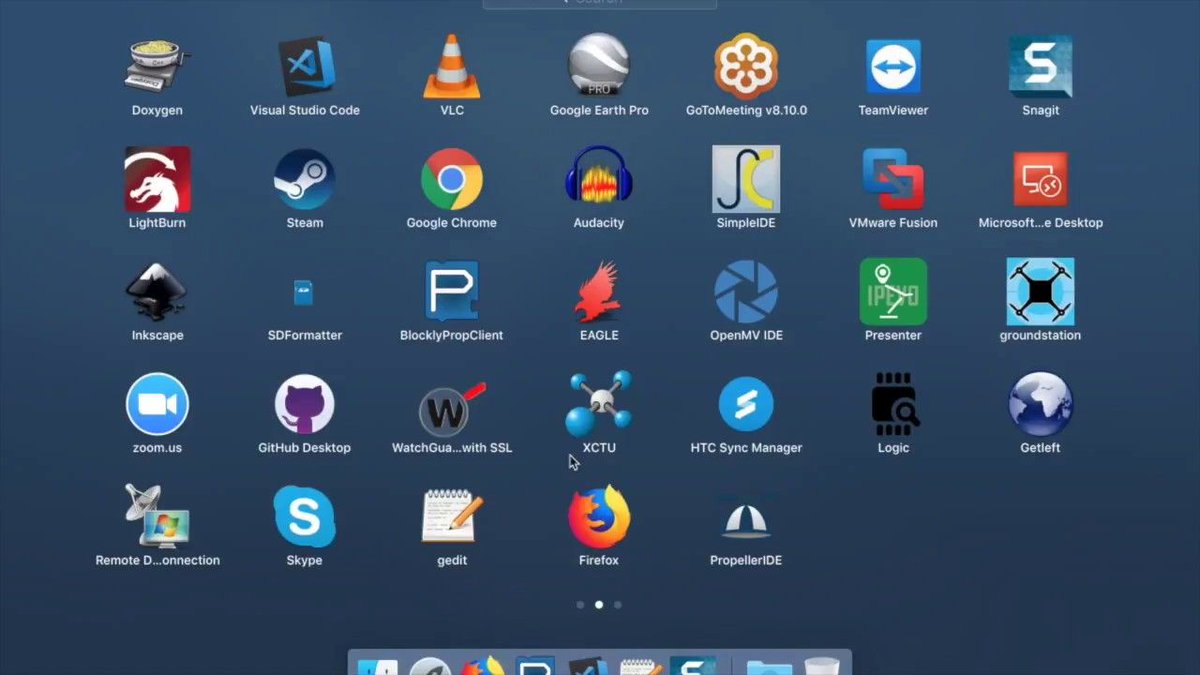This screenshot has width=1200, height=675.
Task: Open BlocklyPropClient in Launchpad grid
Action: click(x=452, y=292)
